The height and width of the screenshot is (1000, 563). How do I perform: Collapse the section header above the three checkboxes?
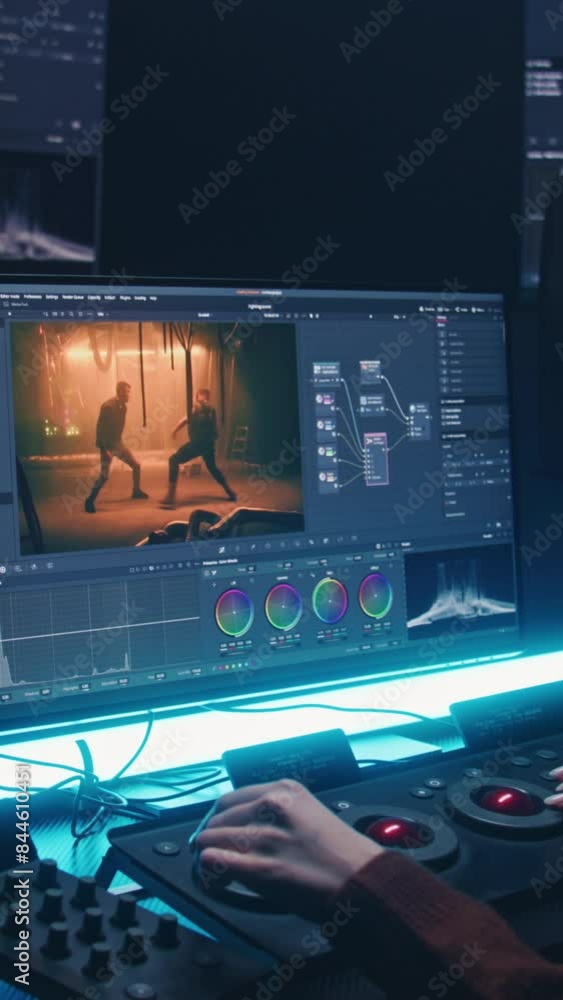[472, 401]
